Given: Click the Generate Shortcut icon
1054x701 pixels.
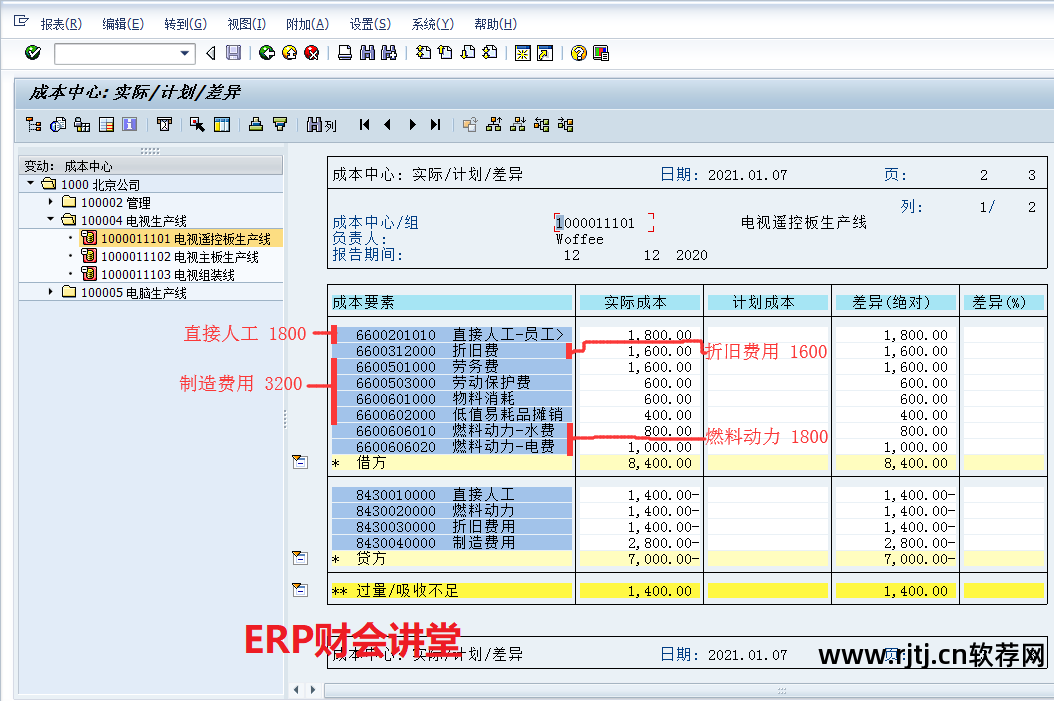Looking at the screenshot, I should (545, 52).
